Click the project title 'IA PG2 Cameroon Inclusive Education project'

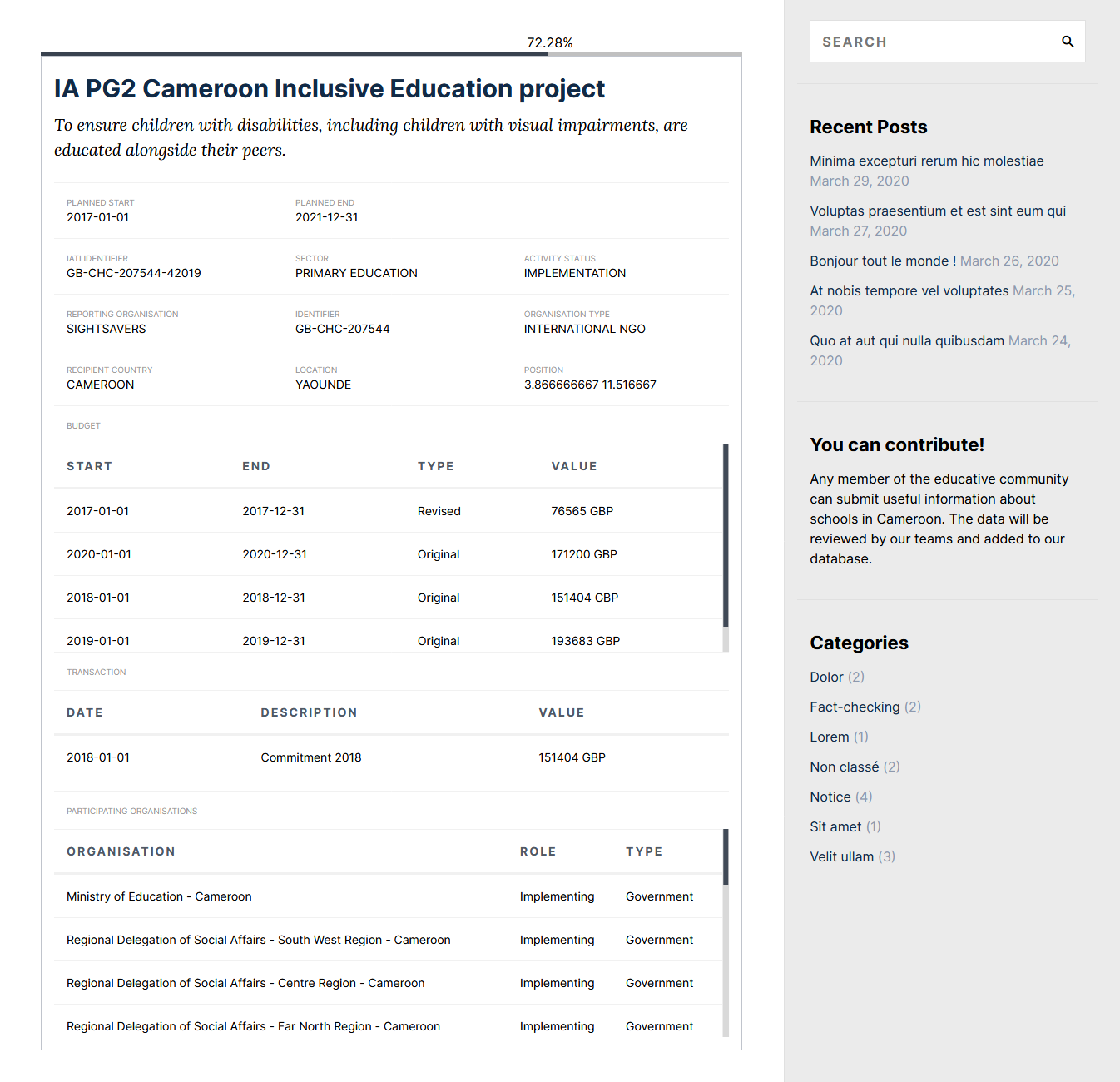(x=330, y=88)
